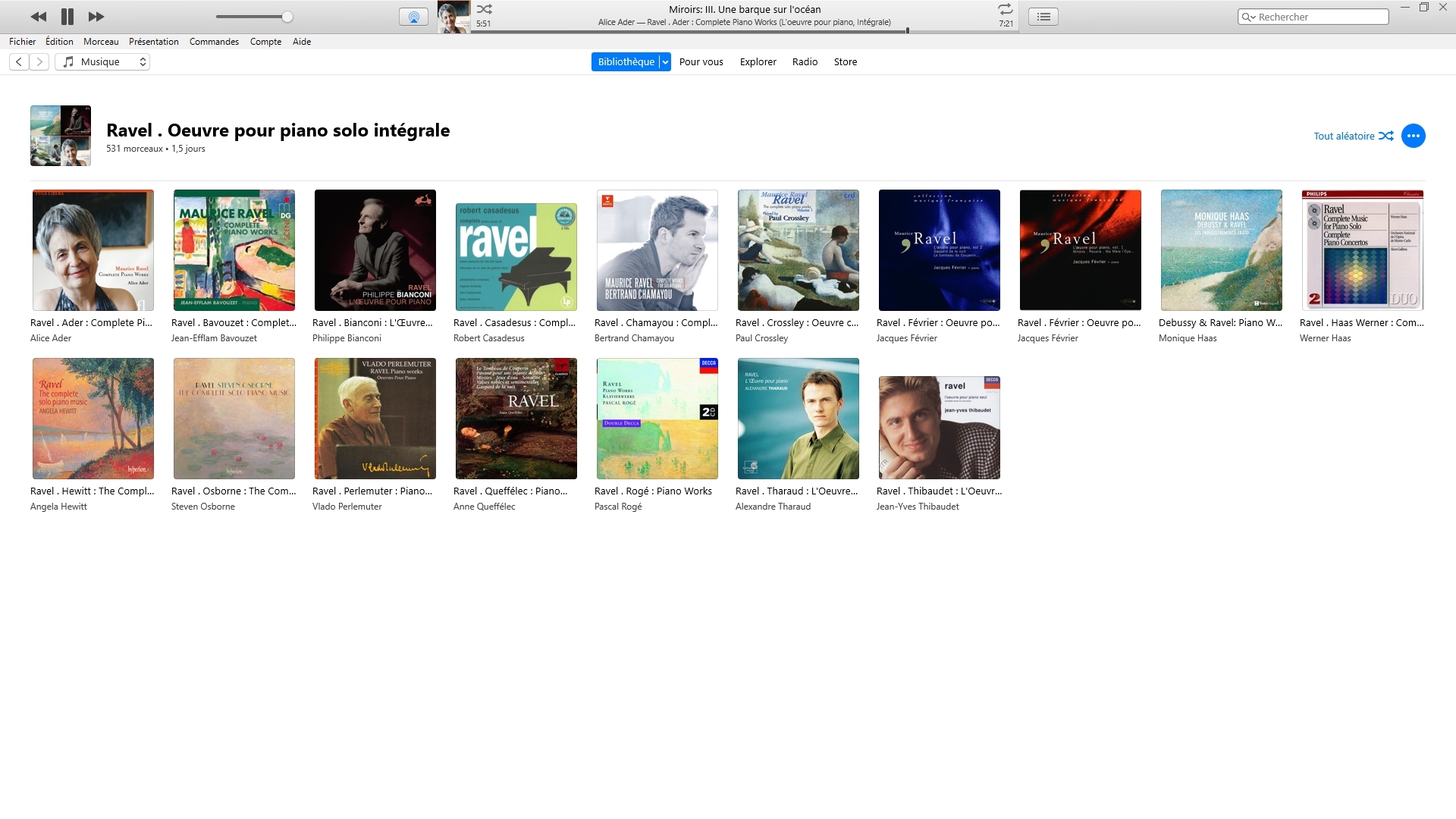Toggle the repeat playback icon
1456x819 pixels.
pyautogui.click(x=1005, y=9)
